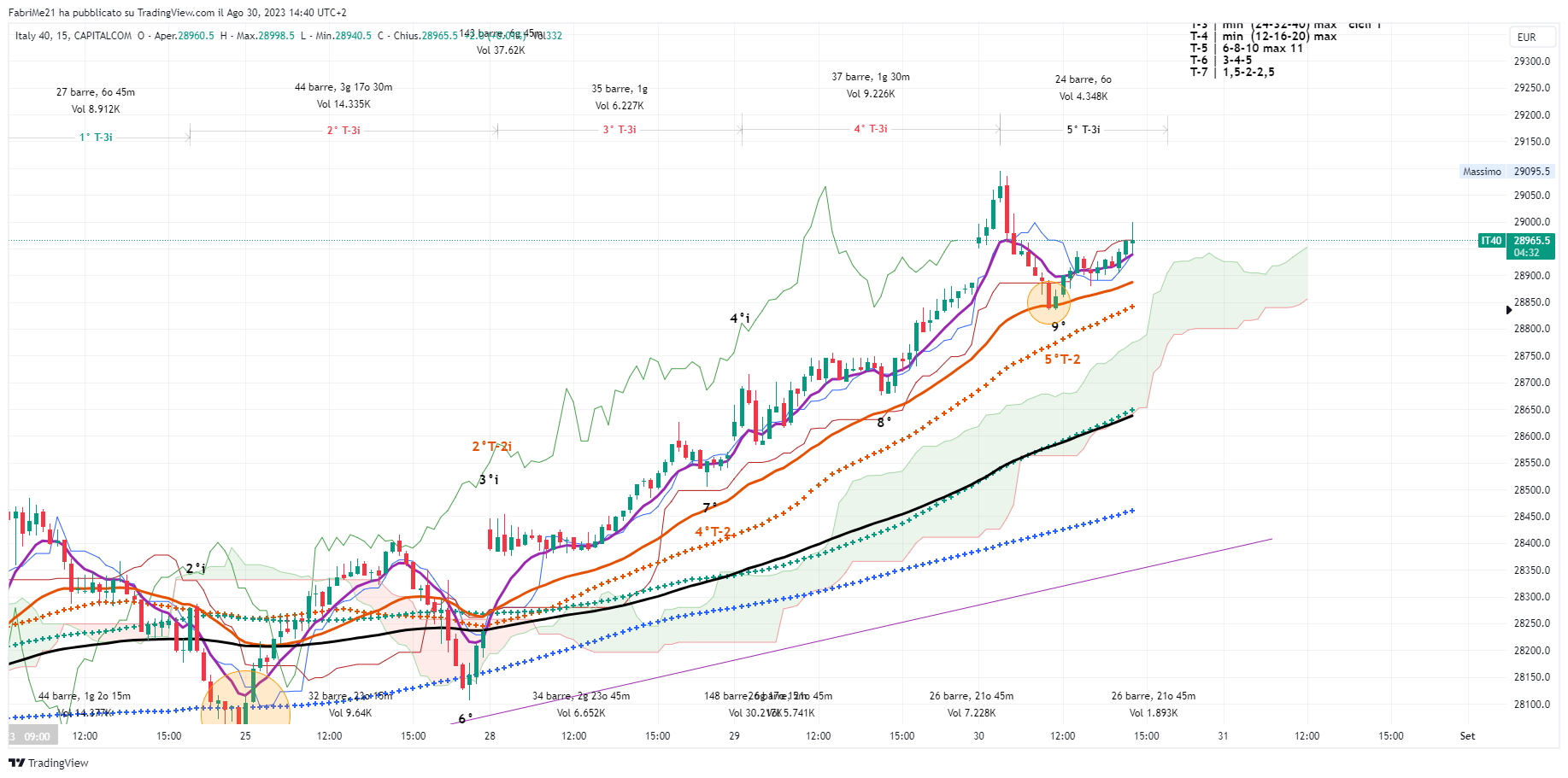1568x778 pixels.
Task: Click the 'T-5 | 6-8-10 max 11' note line
Action: coord(1247,49)
